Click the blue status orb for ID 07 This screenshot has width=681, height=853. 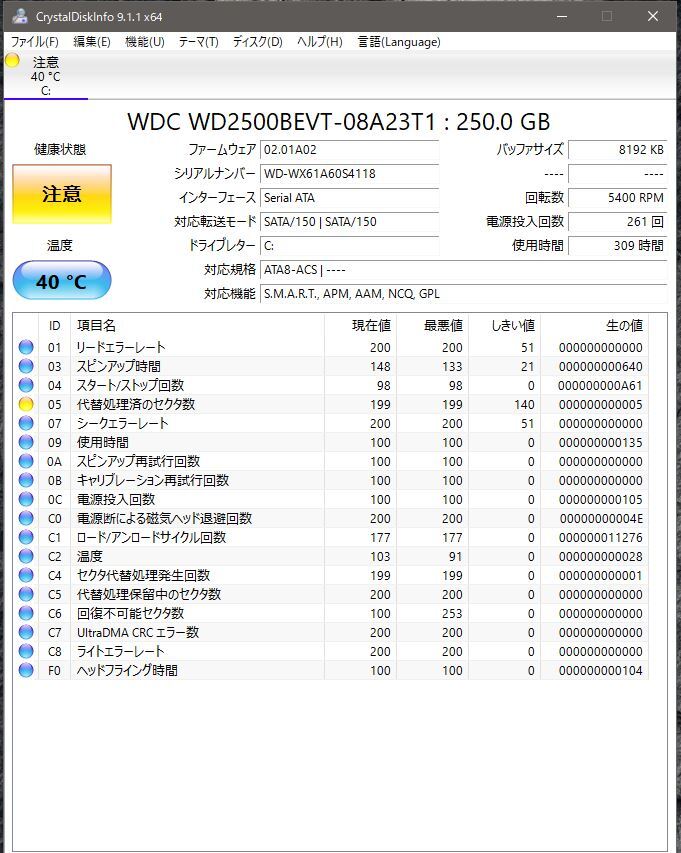tap(26, 423)
